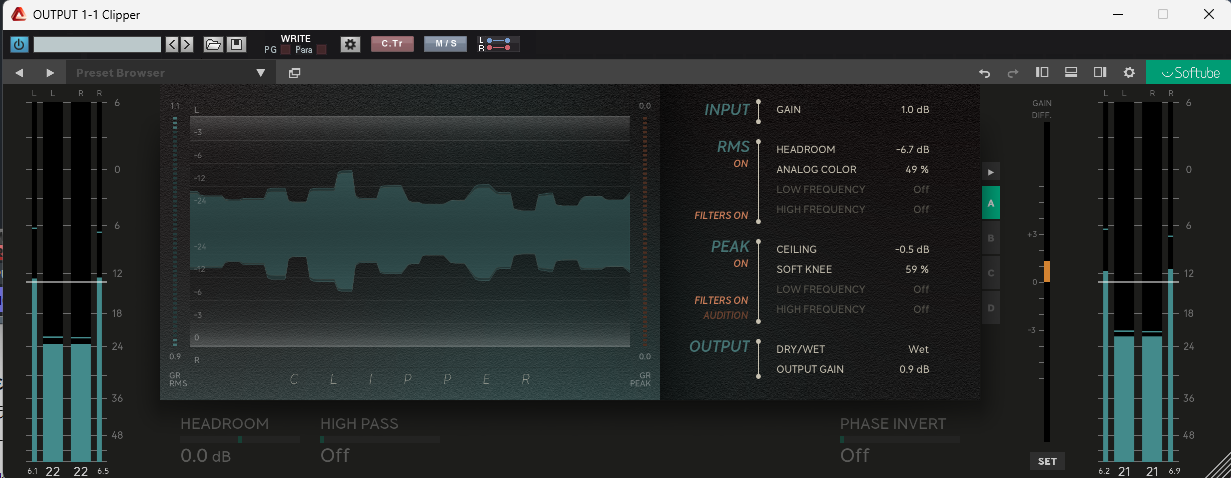This screenshot has height=478, width=1231.
Task: Click the preset name field in top bar
Action: coord(97,44)
